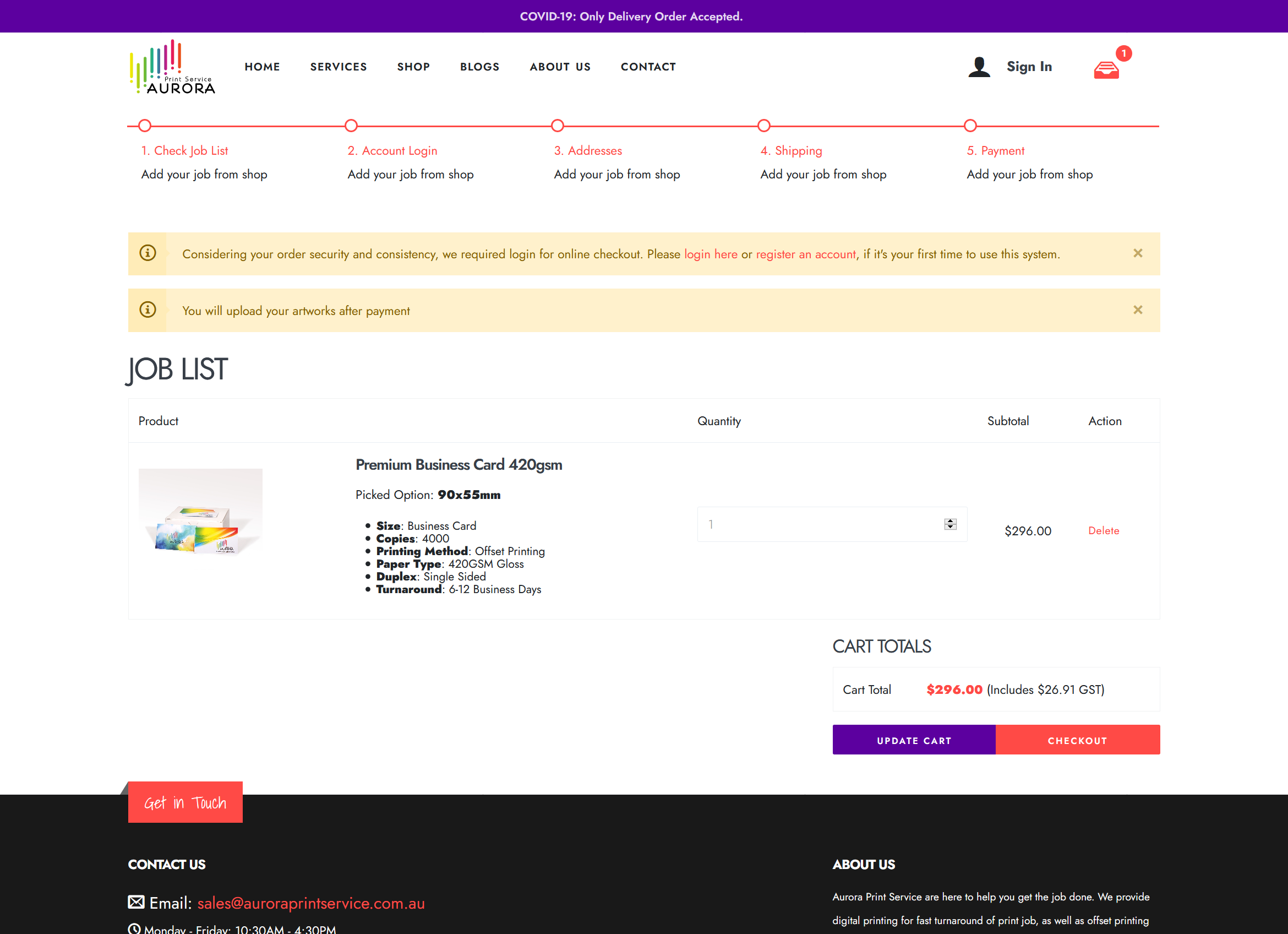Click the UPDATE CART button
The height and width of the screenshot is (934, 1288).
pos(914,740)
